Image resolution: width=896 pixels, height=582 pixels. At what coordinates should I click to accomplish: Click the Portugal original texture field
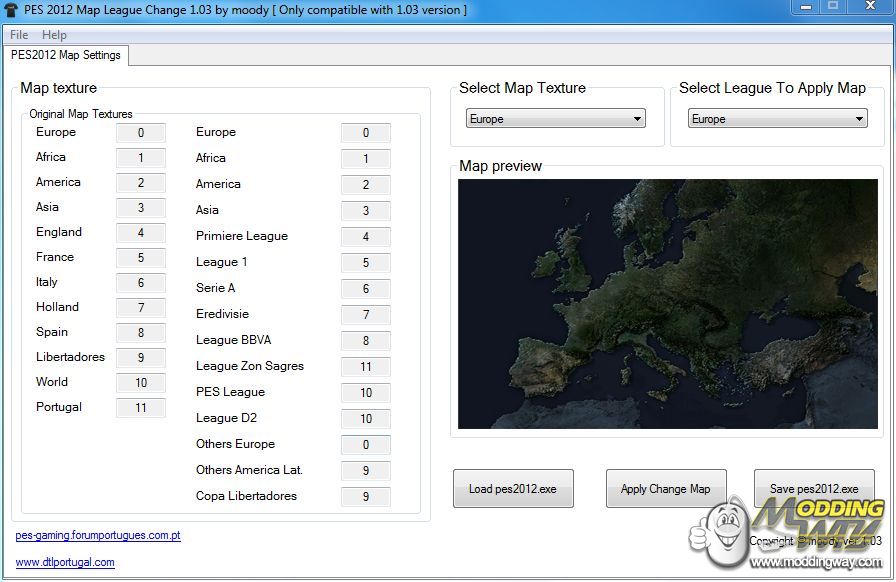pos(141,408)
